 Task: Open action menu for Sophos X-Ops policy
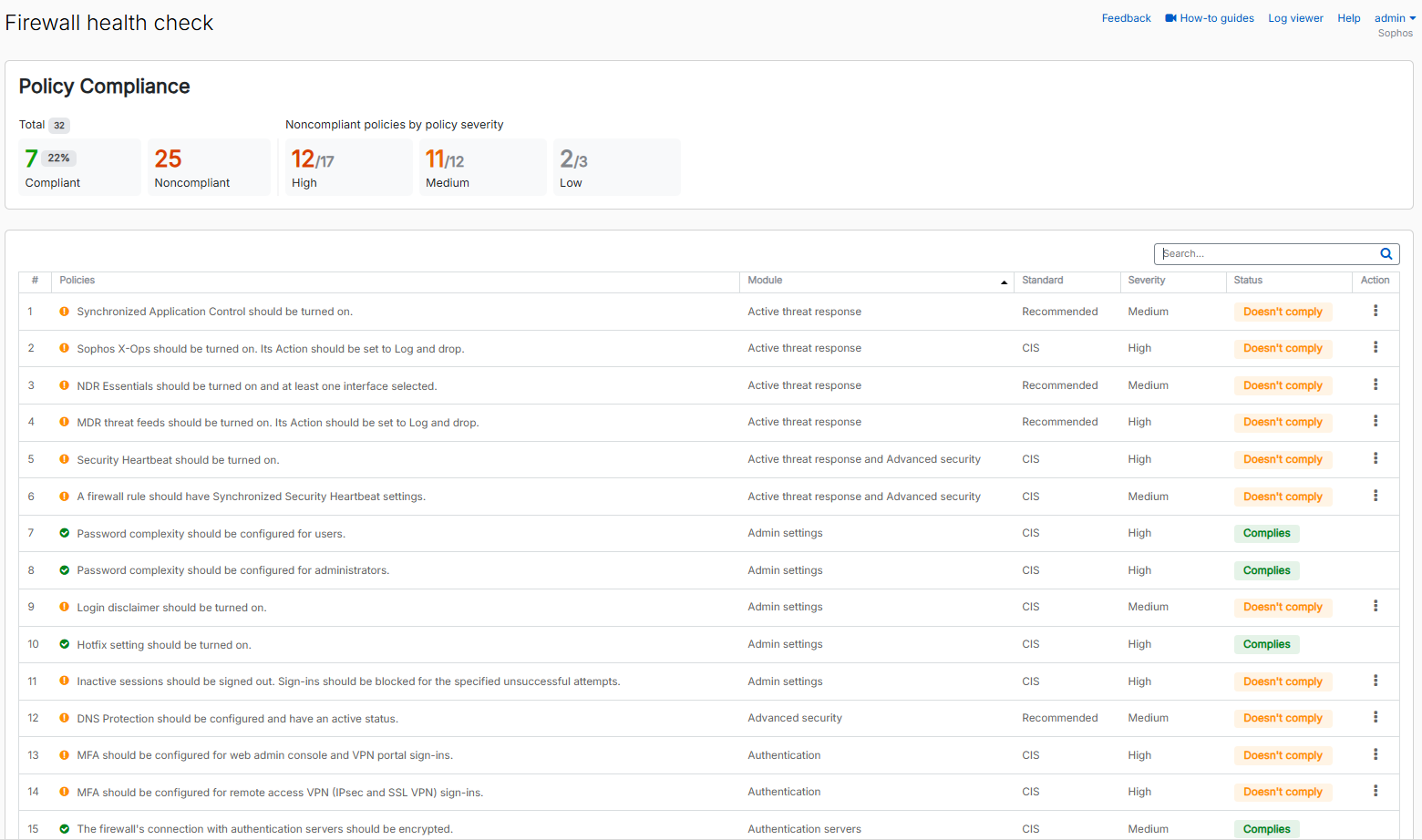(x=1376, y=348)
